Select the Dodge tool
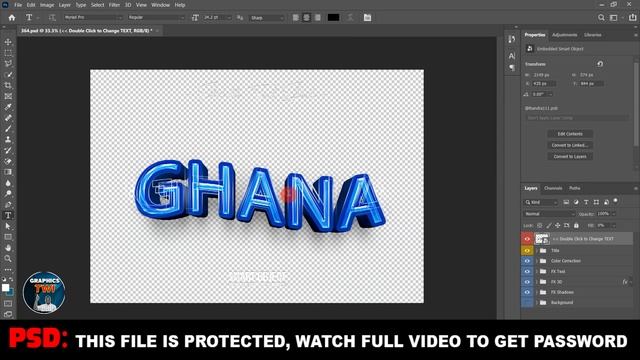640x360 pixels. pos(8,193)
